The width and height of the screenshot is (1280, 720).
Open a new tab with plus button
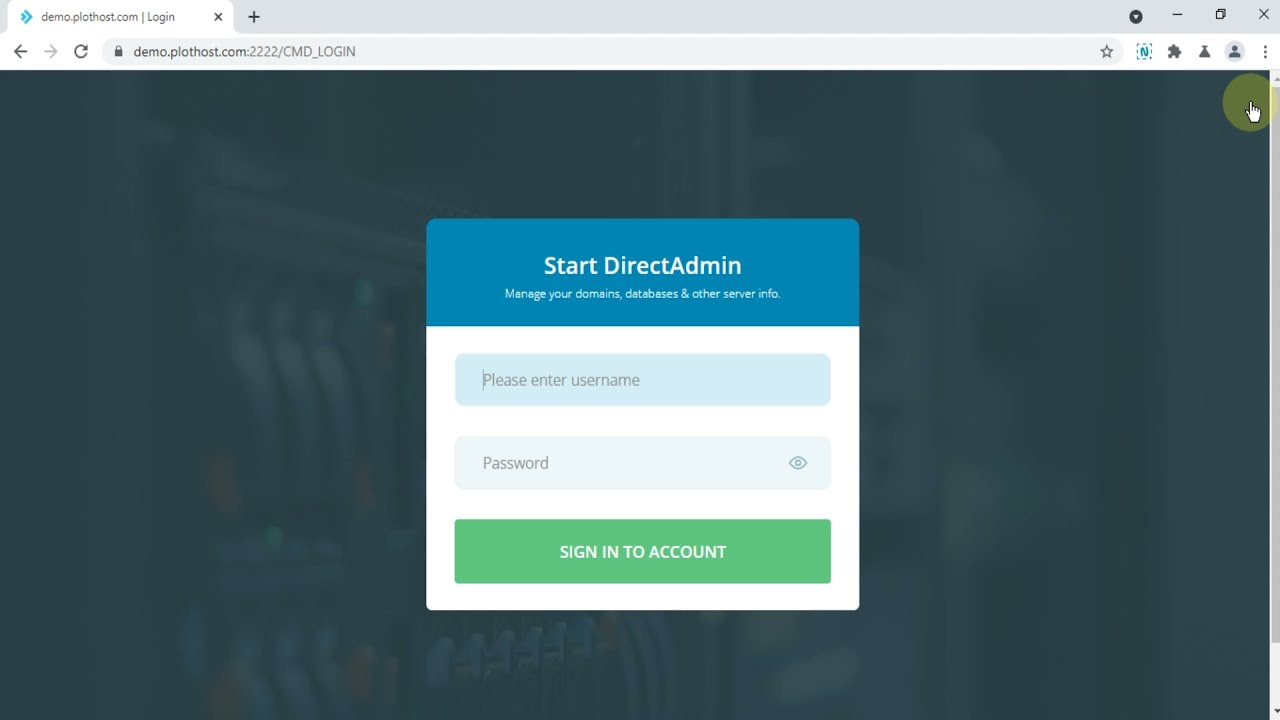[x=254, y=17]
